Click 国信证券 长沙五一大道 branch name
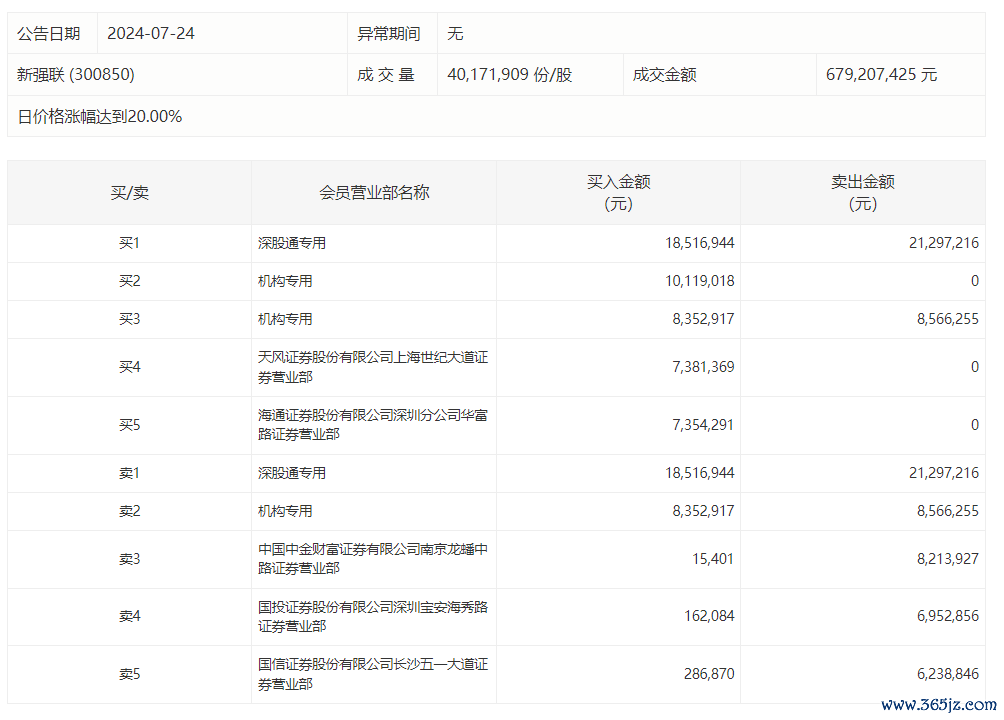1004x720 pixels. pyautogui.click(x=372, y=674)
